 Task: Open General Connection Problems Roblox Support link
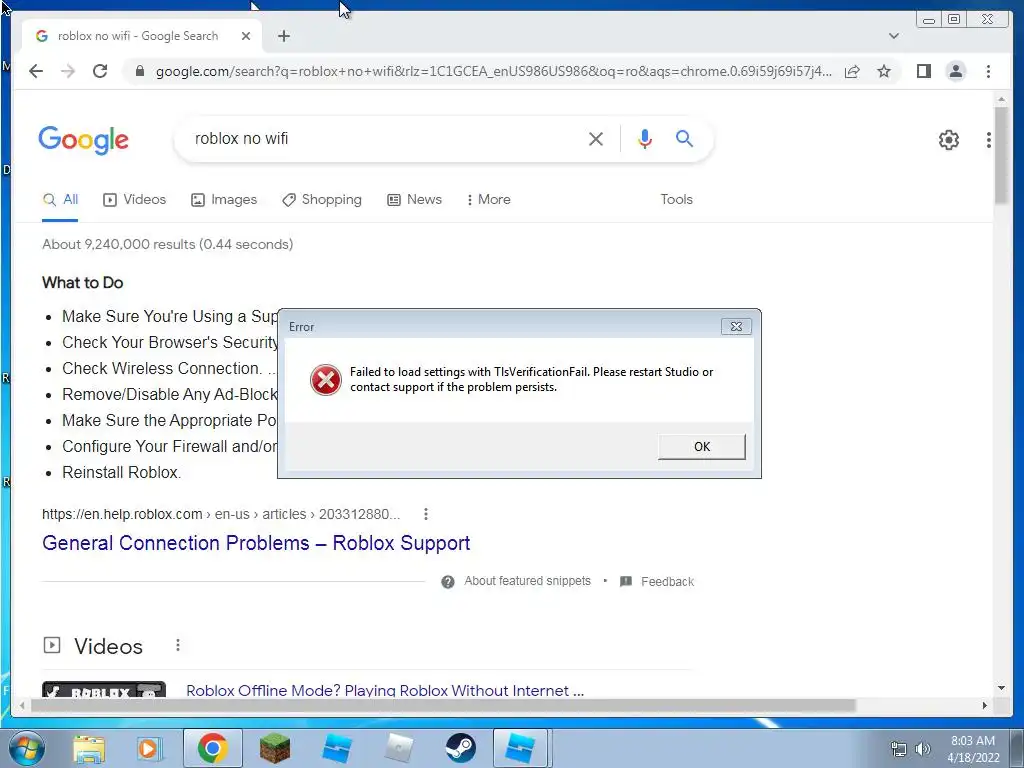tap(256, 543)
